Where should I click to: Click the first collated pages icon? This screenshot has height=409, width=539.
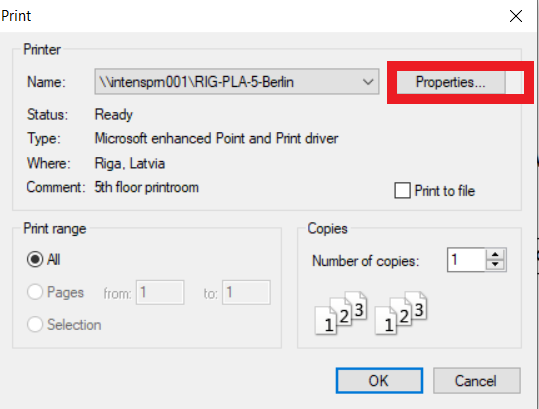click(341, 313)
